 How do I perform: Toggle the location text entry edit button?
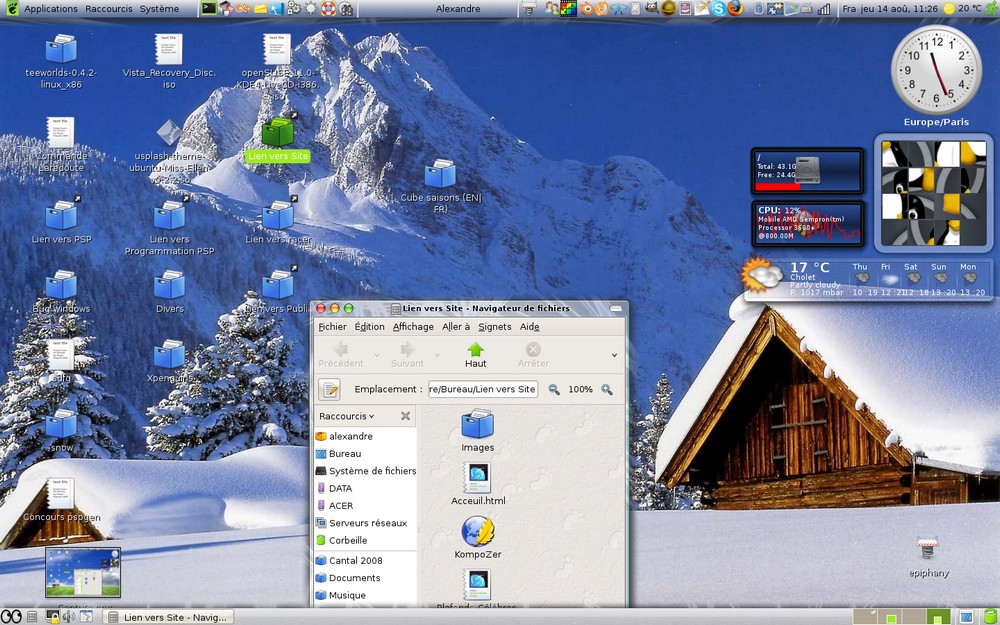click(329, 389)
